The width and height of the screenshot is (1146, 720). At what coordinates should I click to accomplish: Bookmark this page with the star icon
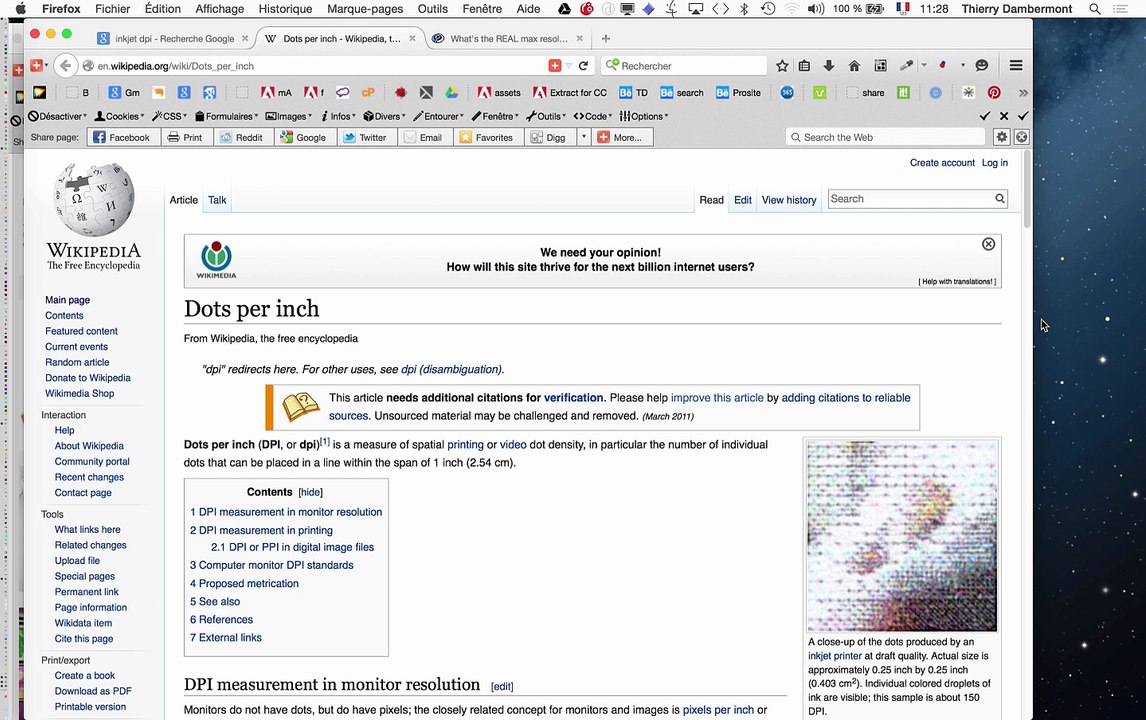(782, 66)
